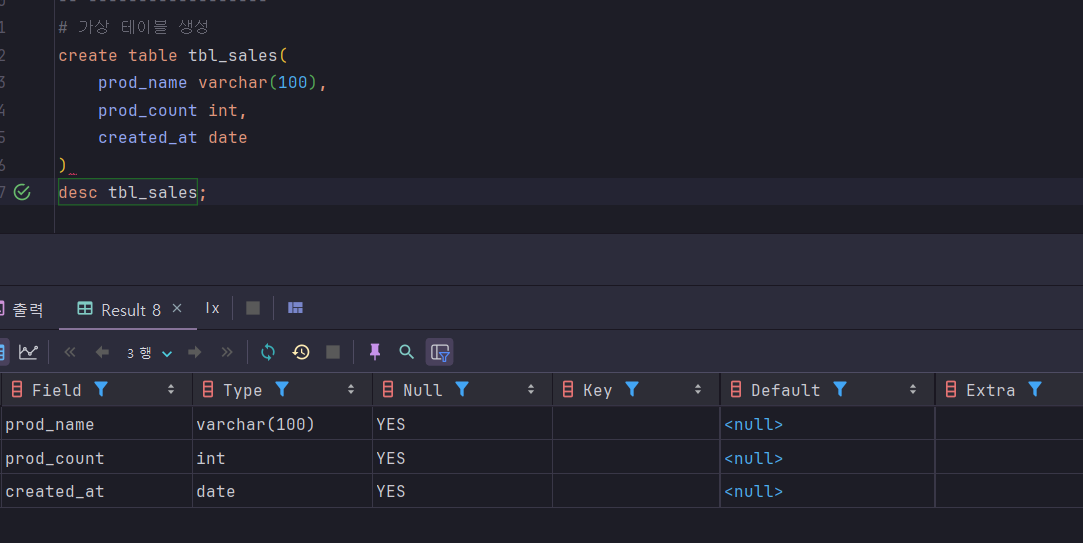The image size is (1083, 543).
Task: Select the prod_name cell in Field column
Action: click(50, 425)
